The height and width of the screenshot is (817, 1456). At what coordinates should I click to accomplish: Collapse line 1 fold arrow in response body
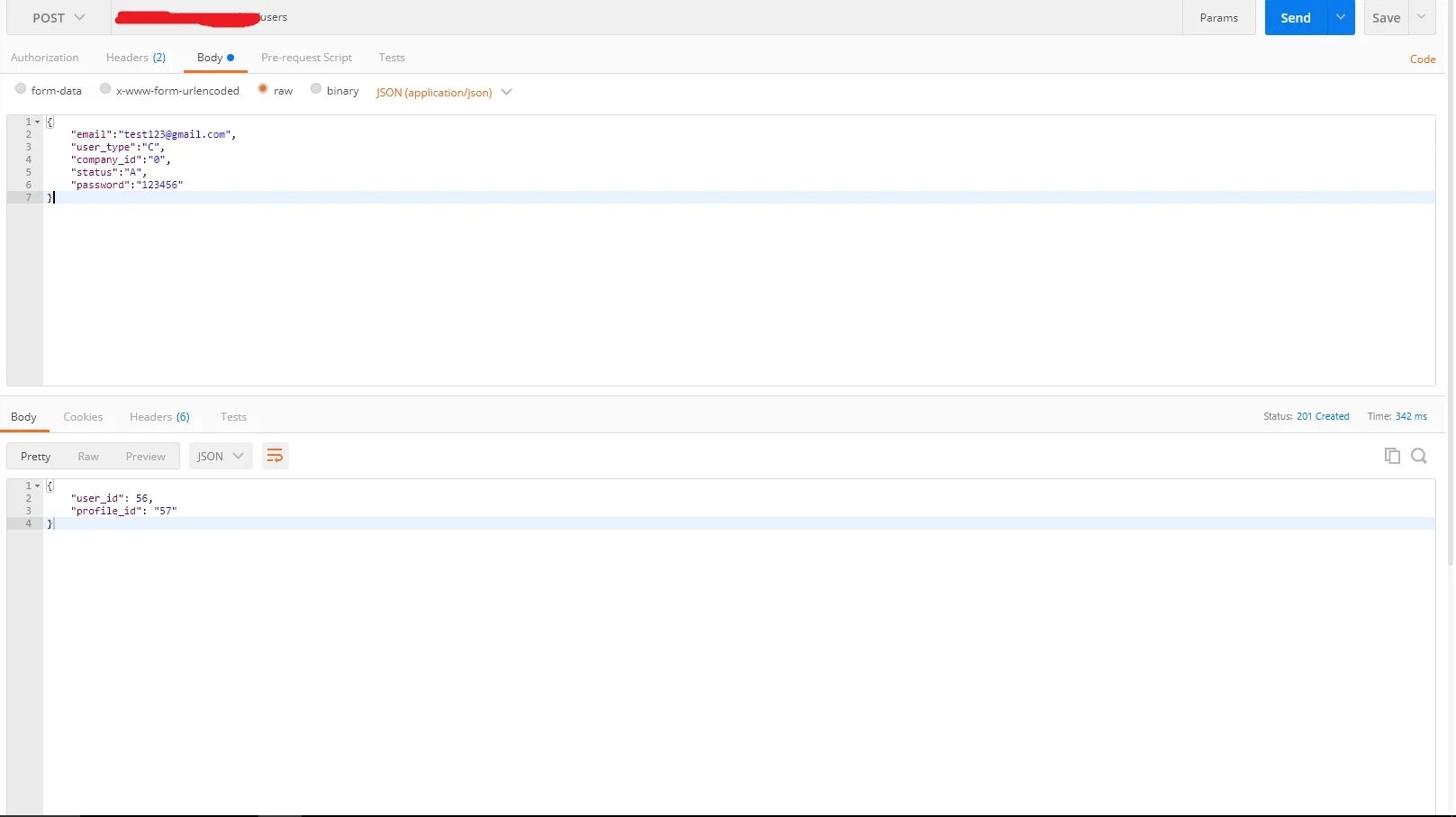38,486
